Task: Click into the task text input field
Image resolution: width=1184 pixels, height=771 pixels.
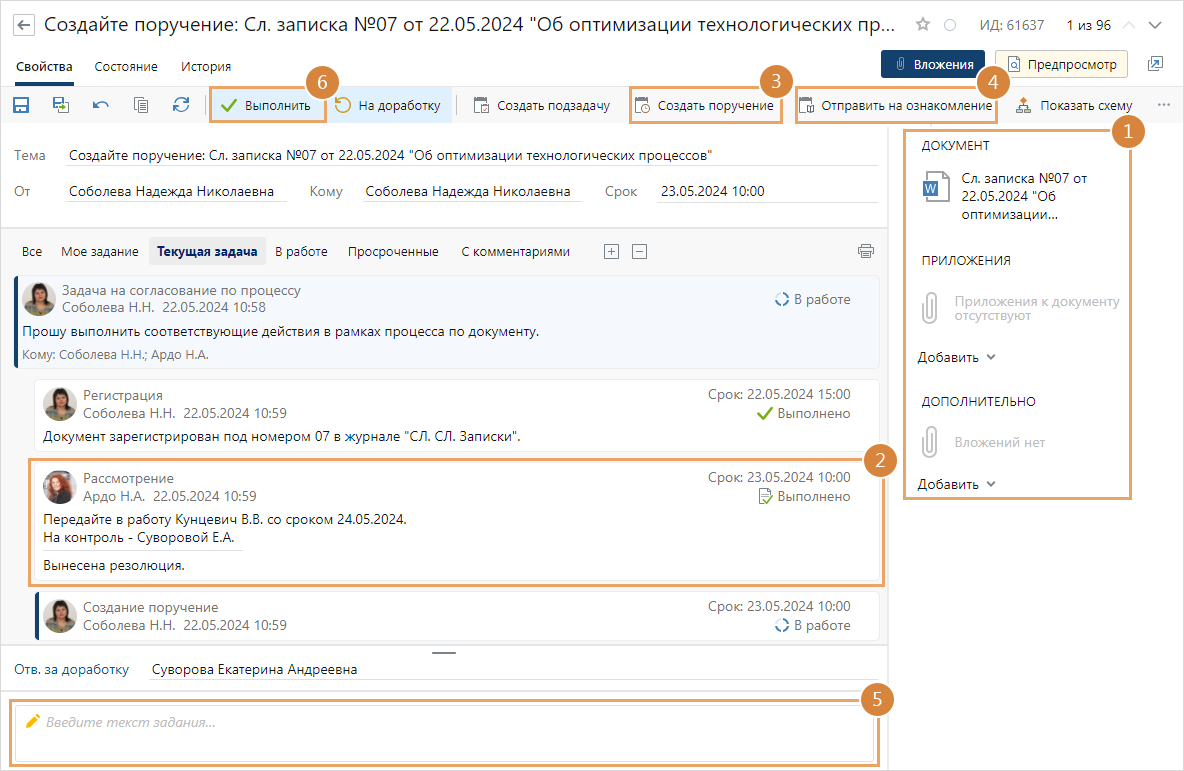Action: click(445, 734)
